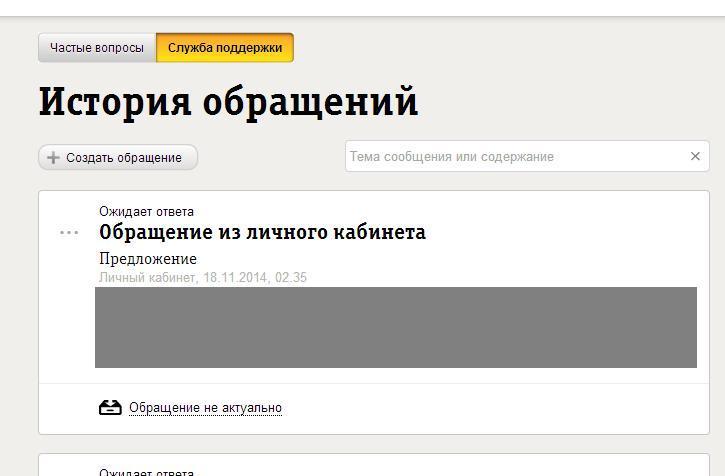
Task: Click the Обращение не актуально link
Action: (205, 408)
